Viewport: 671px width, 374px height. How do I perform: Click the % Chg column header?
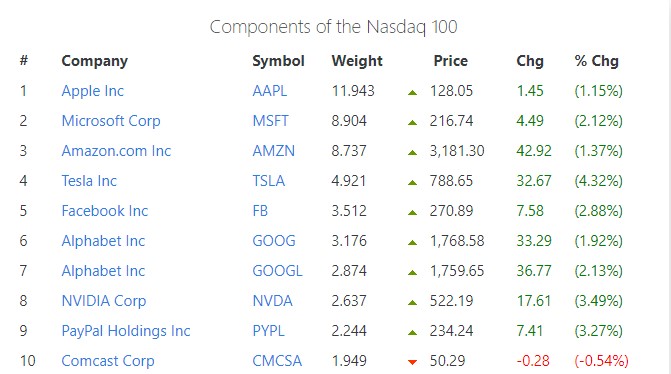tap(597, 61)
